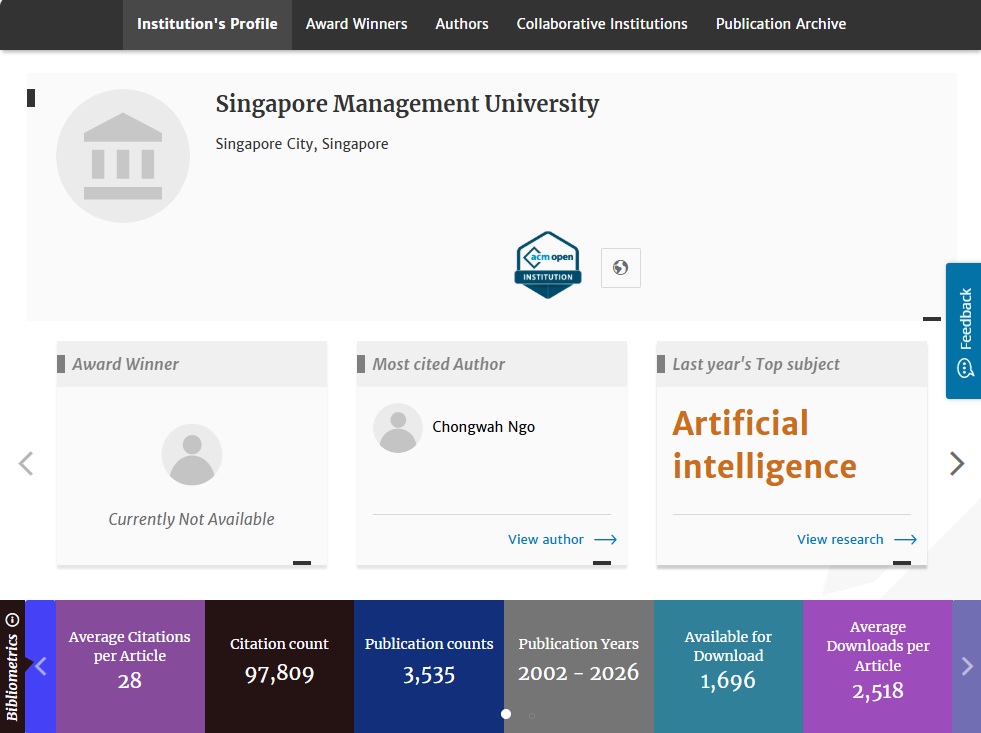Show previous profile card with left chevron
981x733 pixels.
(x=26, y=463)
